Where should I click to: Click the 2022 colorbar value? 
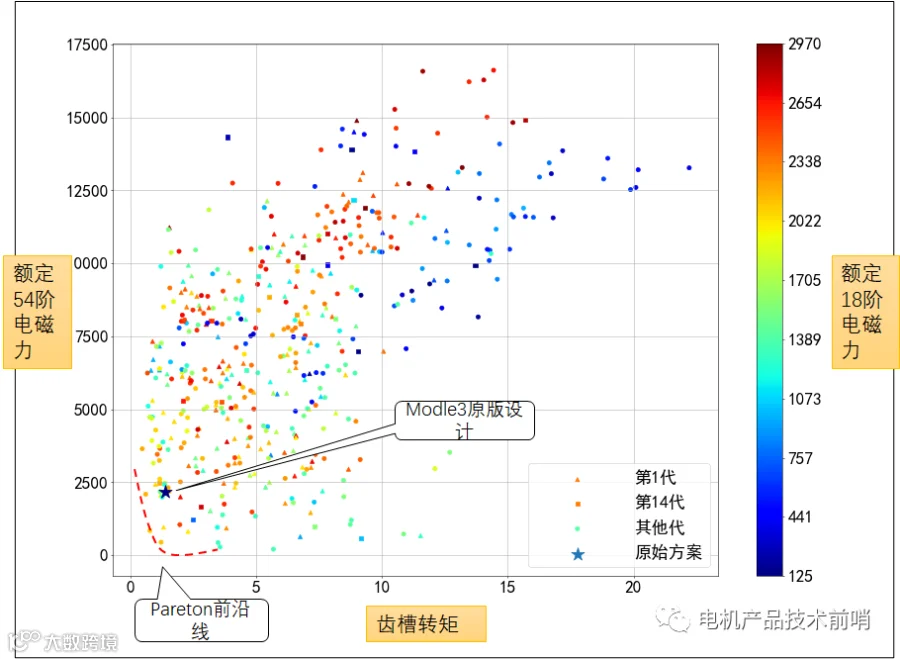[x=804, y=221]
